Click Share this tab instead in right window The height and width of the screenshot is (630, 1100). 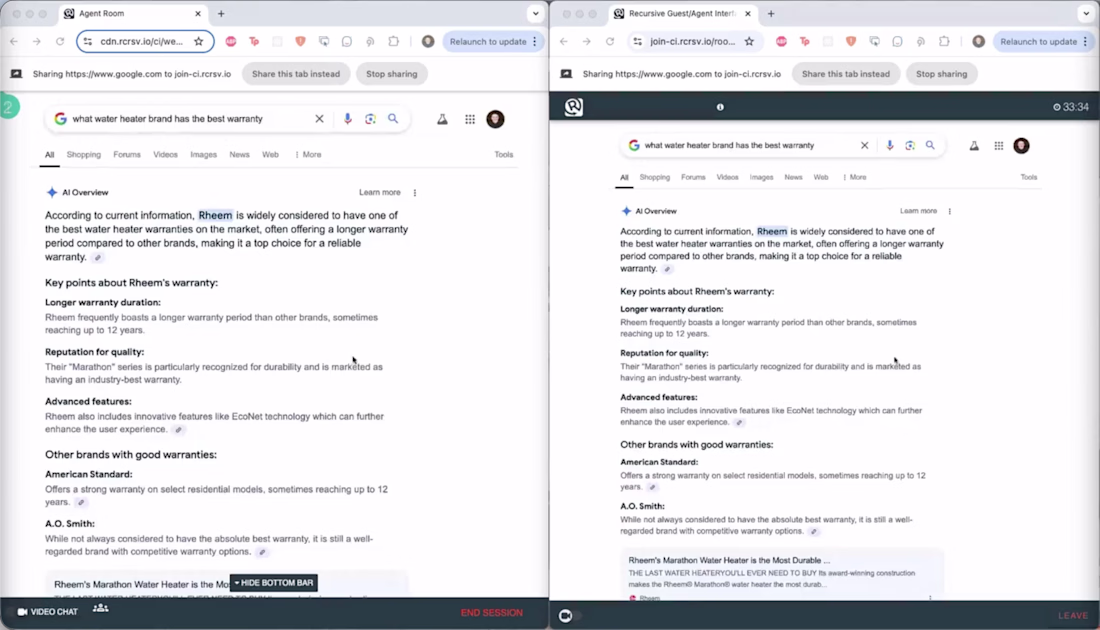(846, 74)
